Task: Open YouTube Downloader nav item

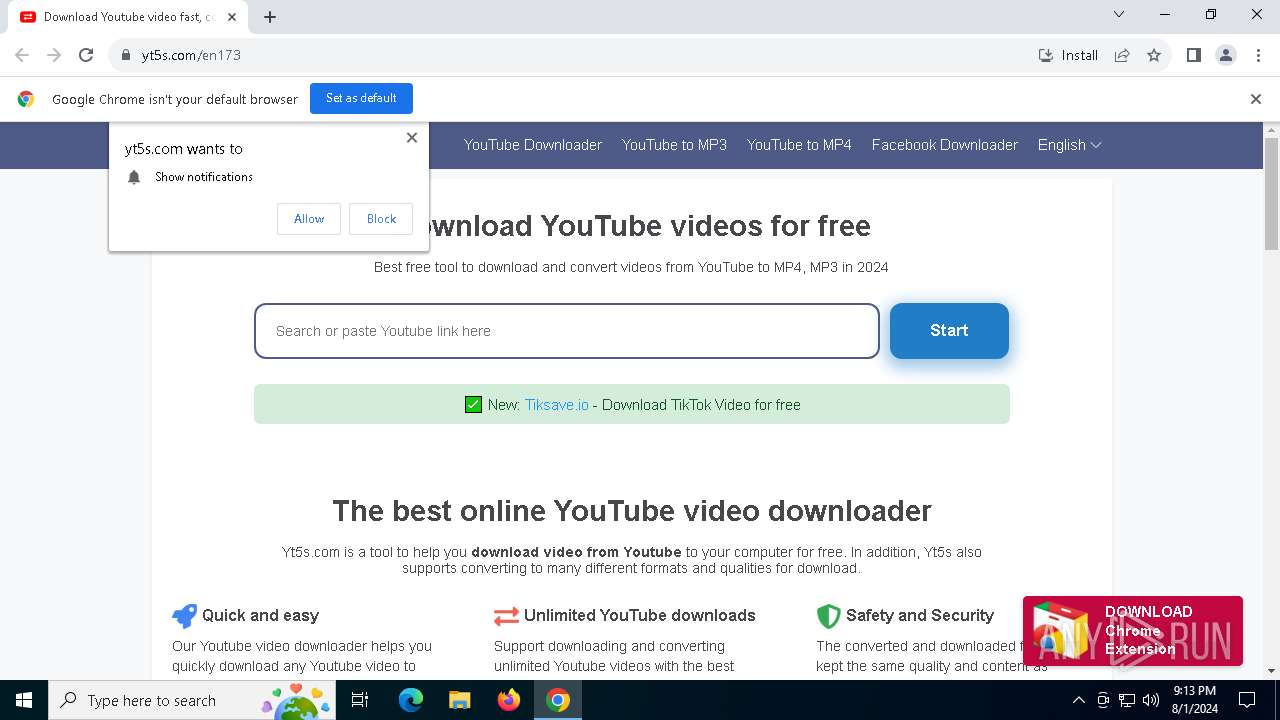Action: point(533,145)
